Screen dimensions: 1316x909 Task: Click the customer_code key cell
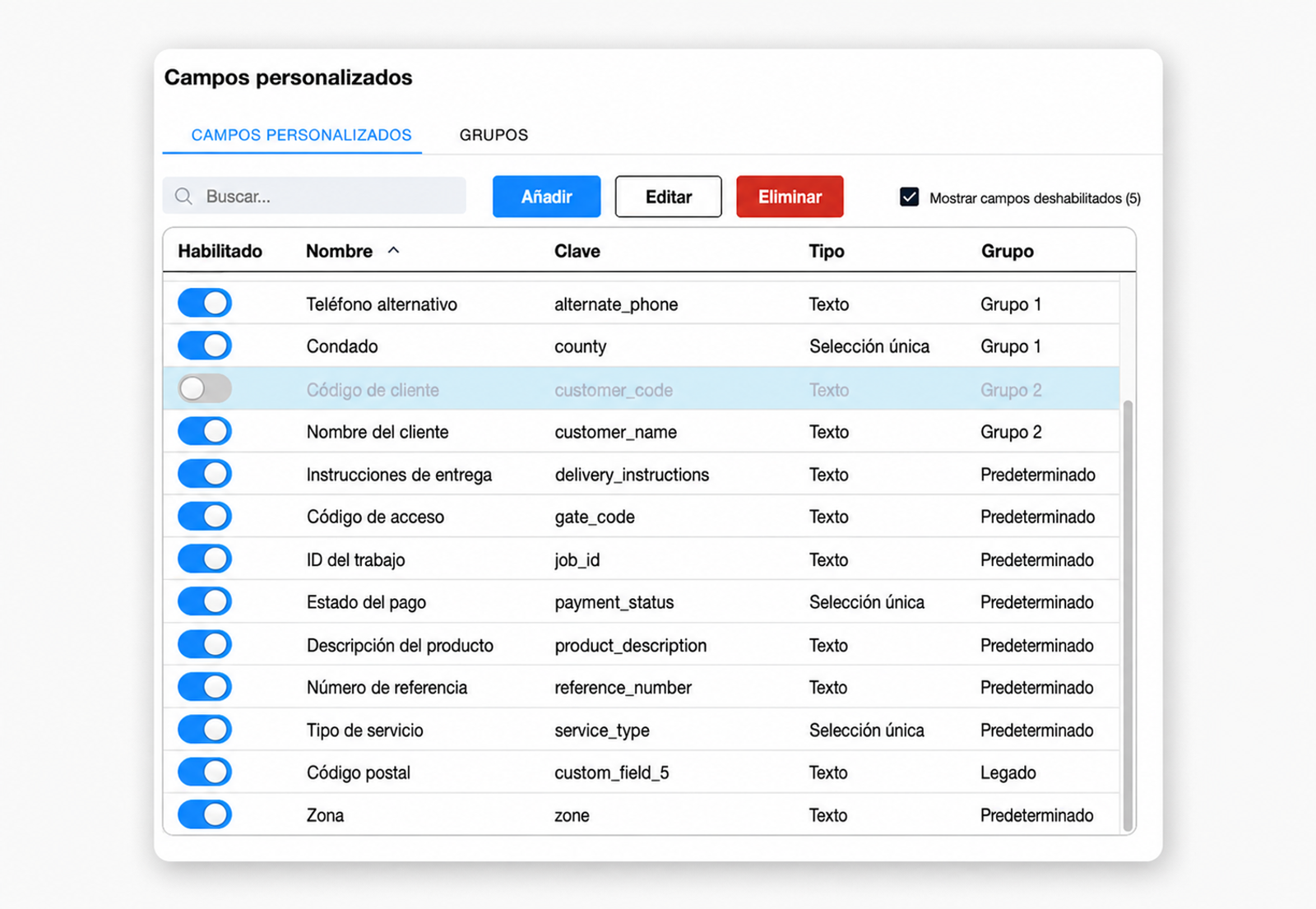click(614, 390)
